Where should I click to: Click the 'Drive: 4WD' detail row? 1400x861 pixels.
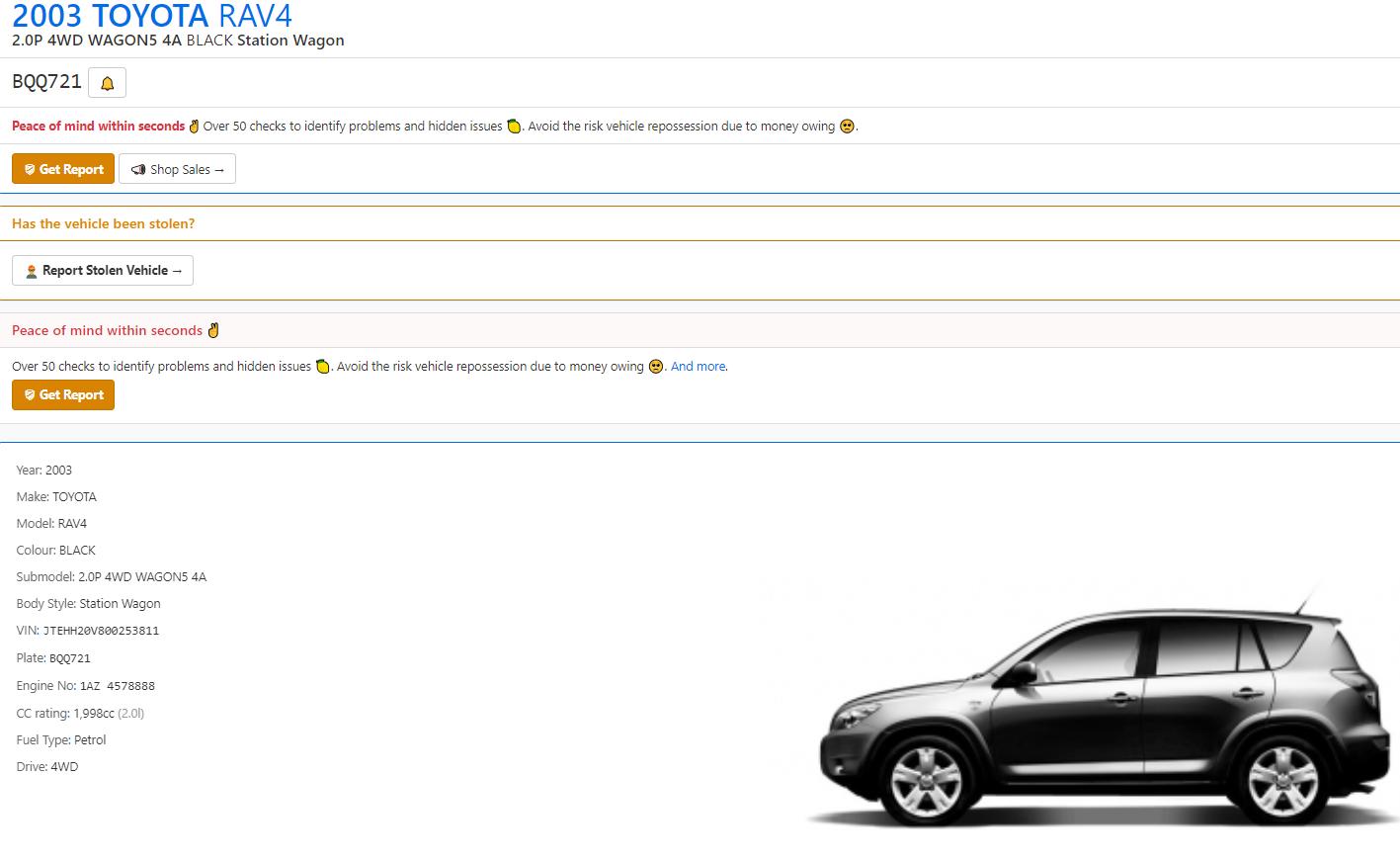pos(47,767)
